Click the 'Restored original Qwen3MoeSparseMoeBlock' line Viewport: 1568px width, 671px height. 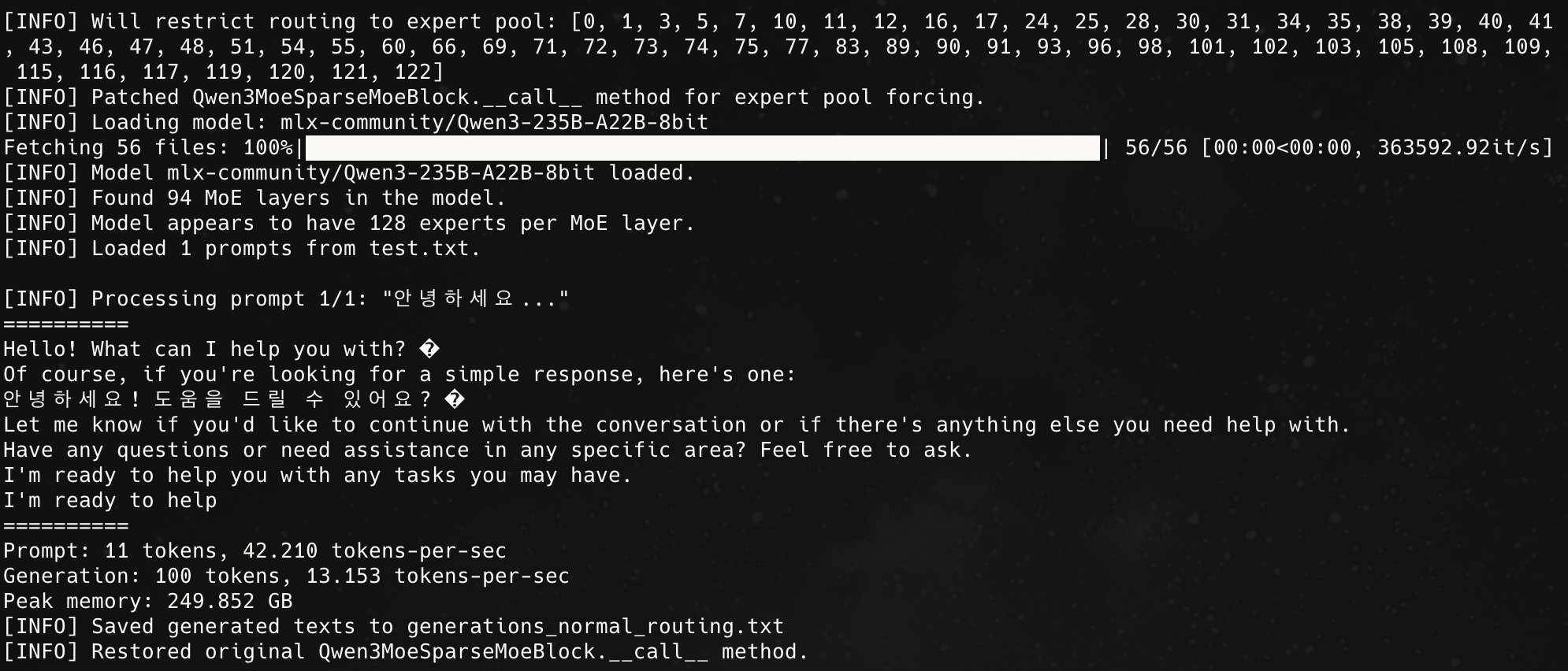[406, 652]
